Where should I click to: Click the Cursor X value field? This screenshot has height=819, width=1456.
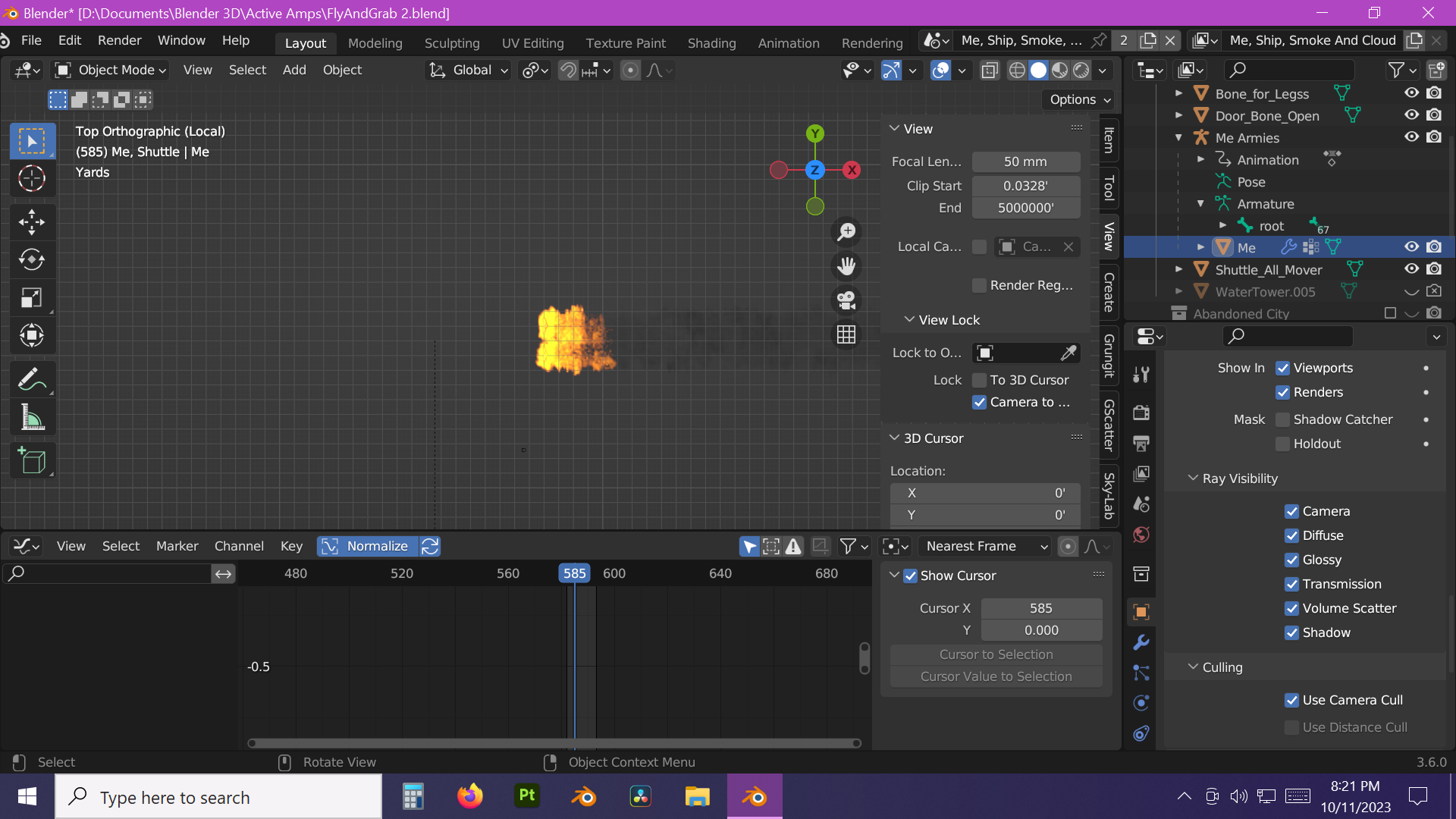[1040, 608]
